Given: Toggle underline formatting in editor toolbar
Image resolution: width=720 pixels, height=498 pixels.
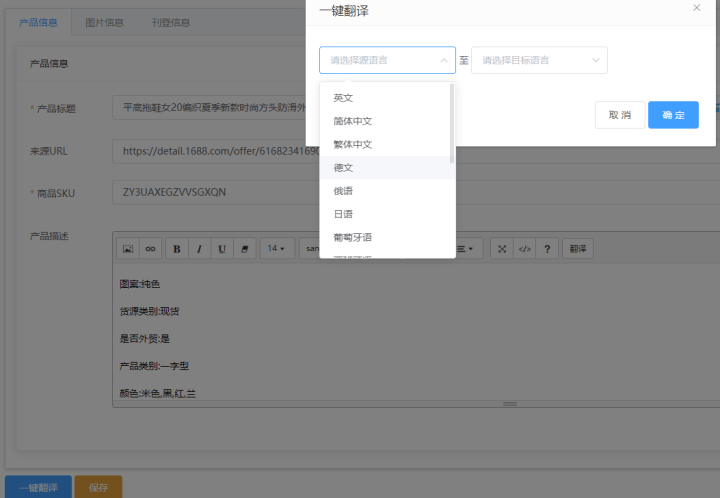Looking at the screenshot, I should click(221, 249).
